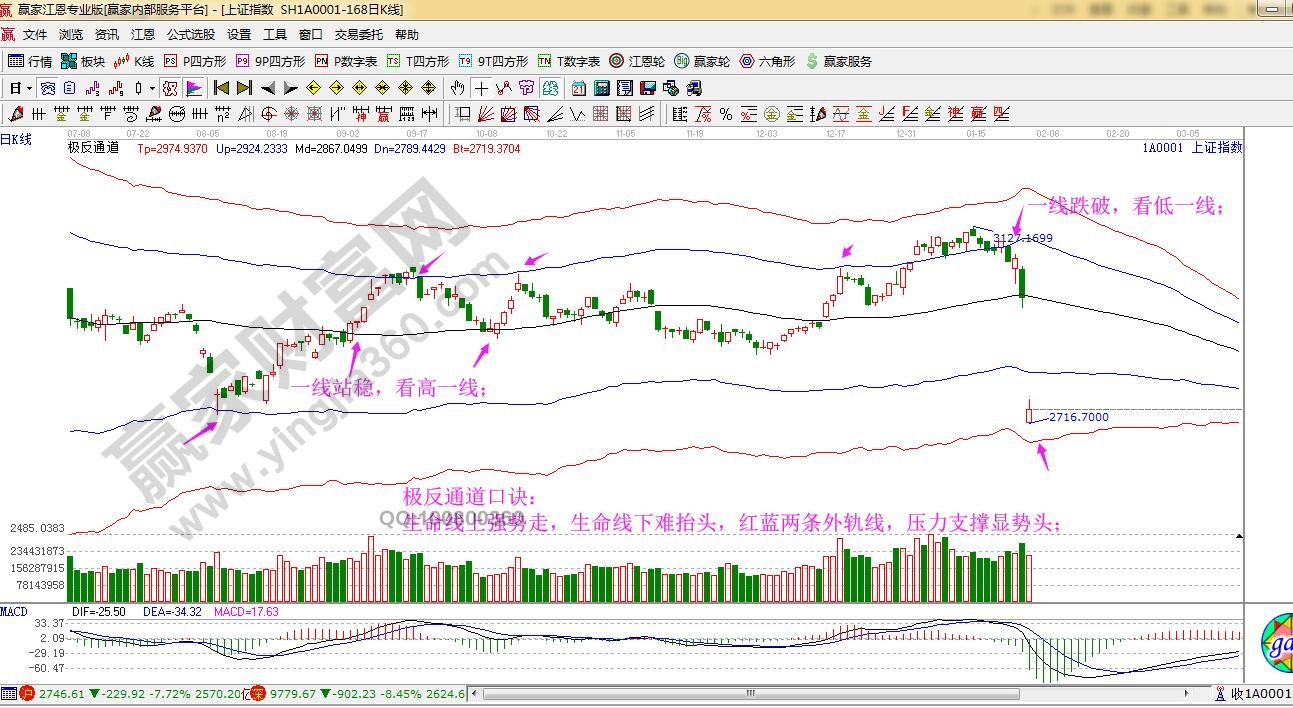Click the 赢家服务 dollar sign icon
1293x708 pixels.
click(812, 61)
